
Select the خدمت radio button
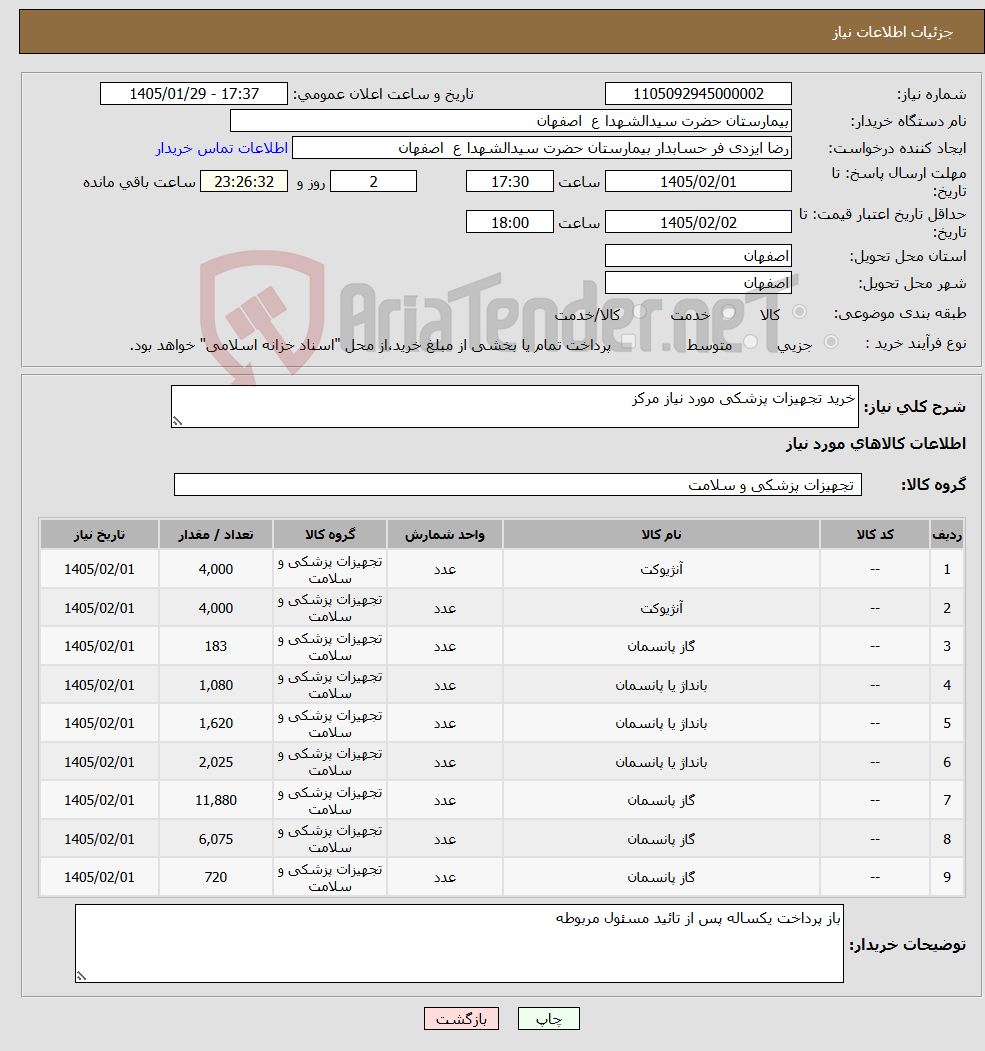[728, 312]
